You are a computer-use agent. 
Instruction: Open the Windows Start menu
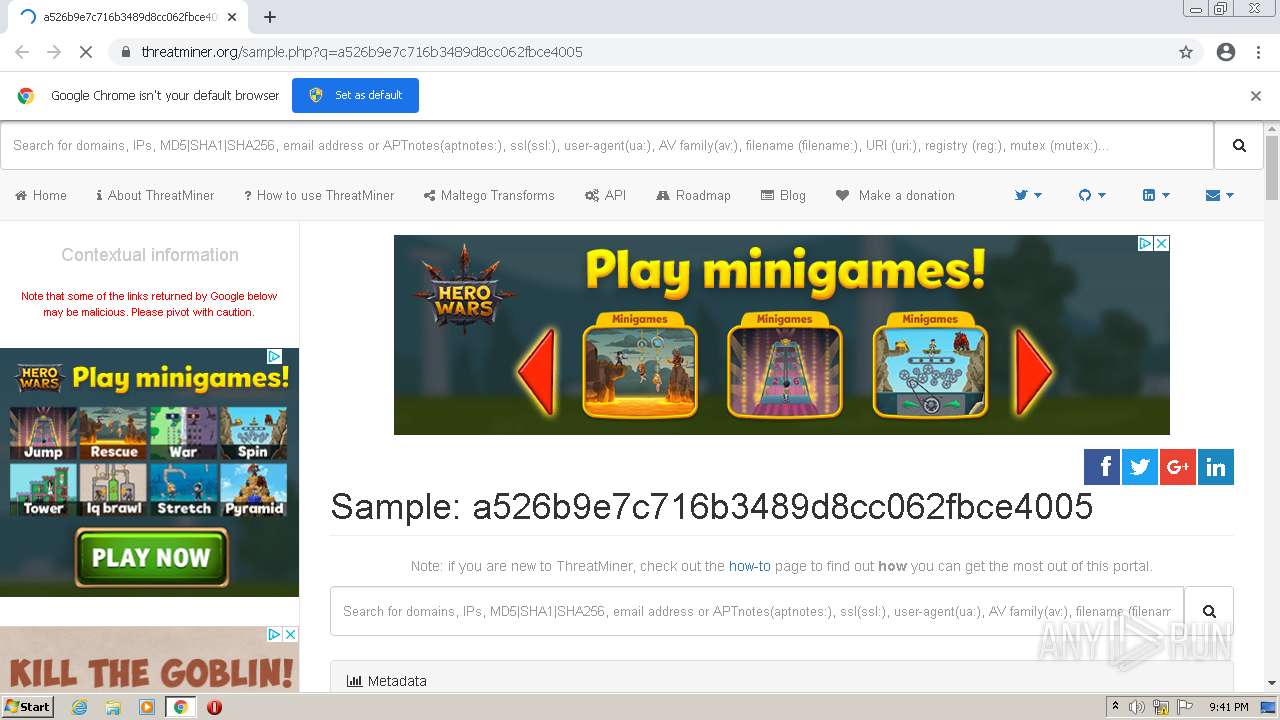pyautogui.click(x=28, y=707)
